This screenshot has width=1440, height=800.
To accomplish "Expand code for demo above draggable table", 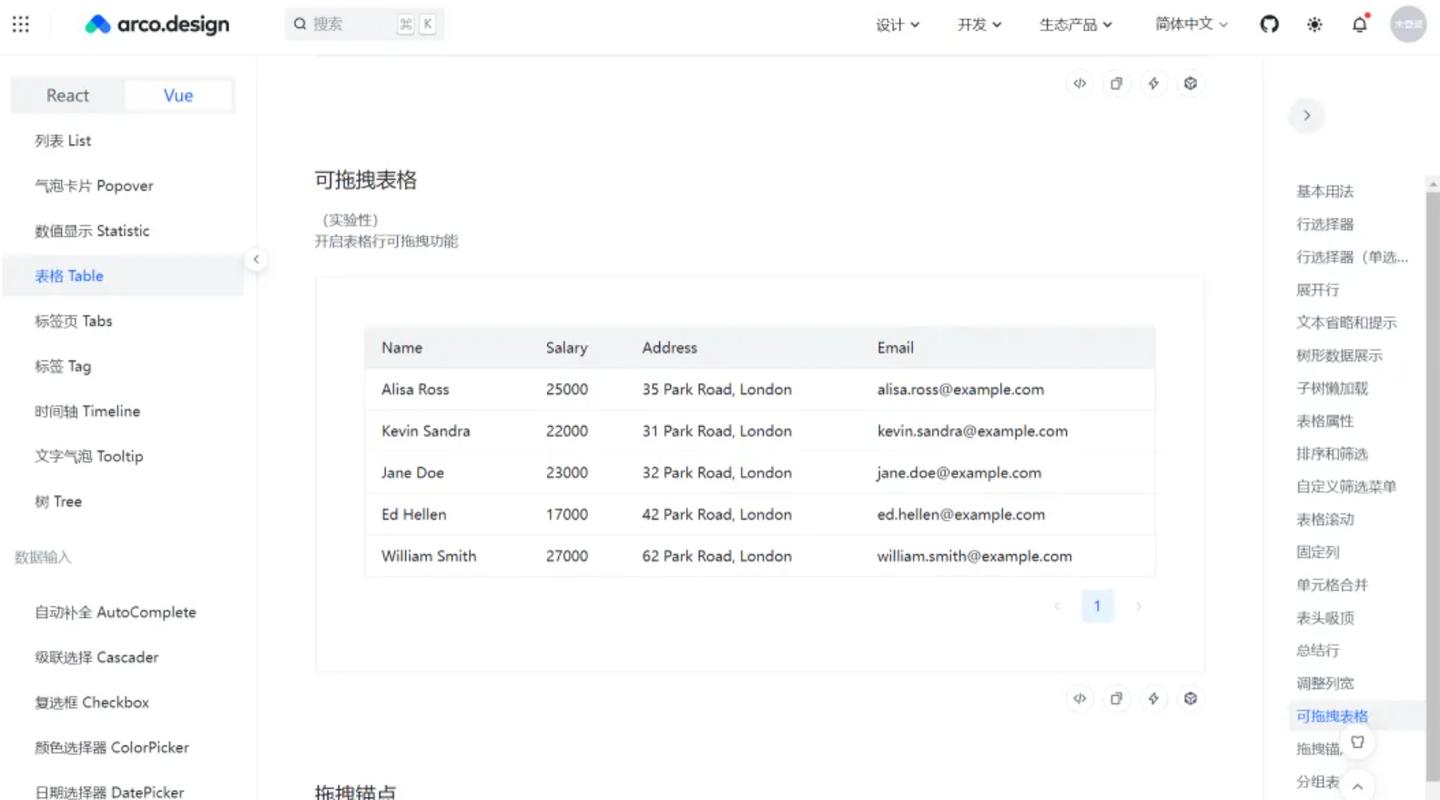I will click(x=1079, y=84).
